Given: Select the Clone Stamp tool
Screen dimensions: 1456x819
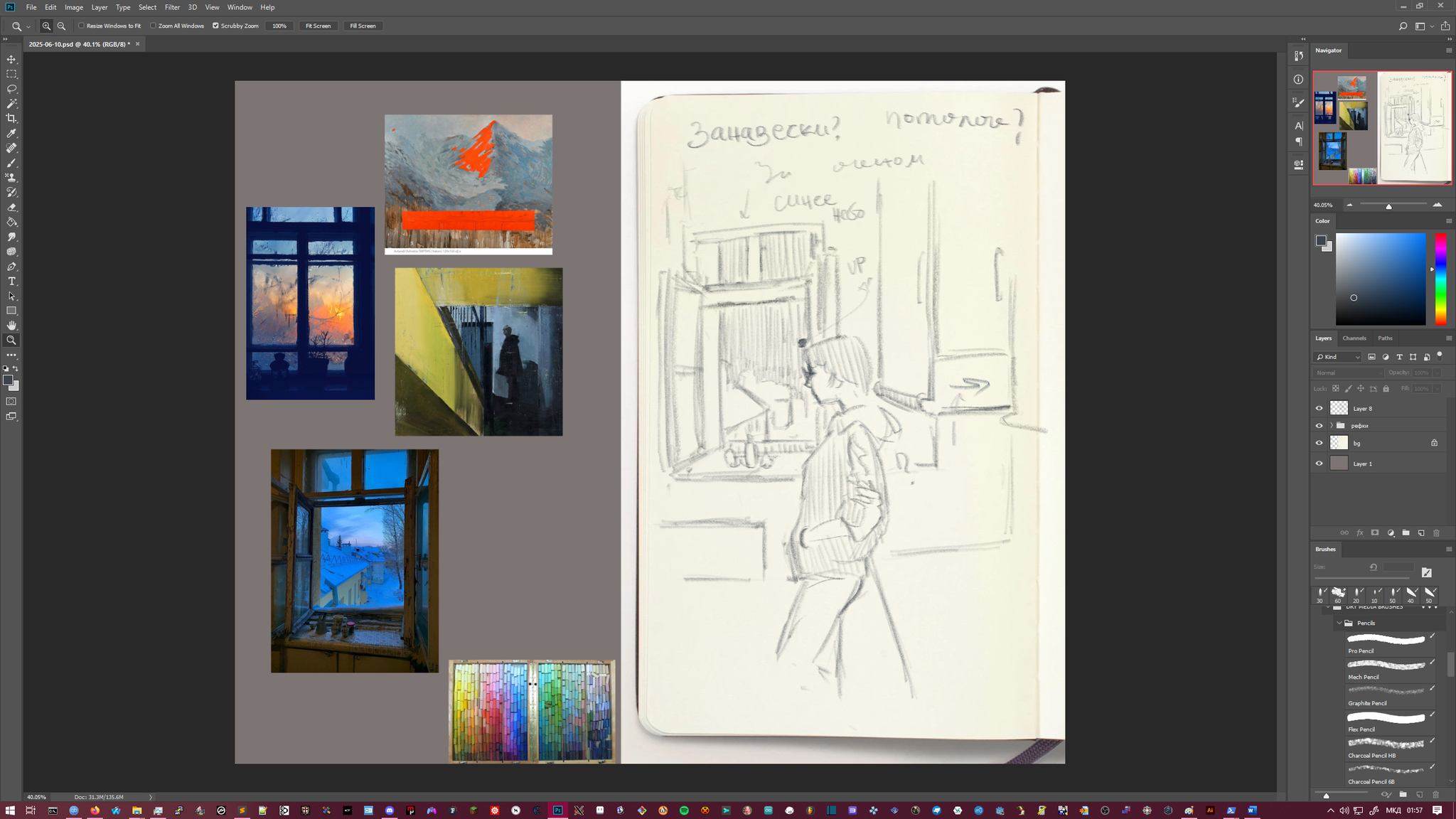Looking at the screenshot, I should point(11,178).
